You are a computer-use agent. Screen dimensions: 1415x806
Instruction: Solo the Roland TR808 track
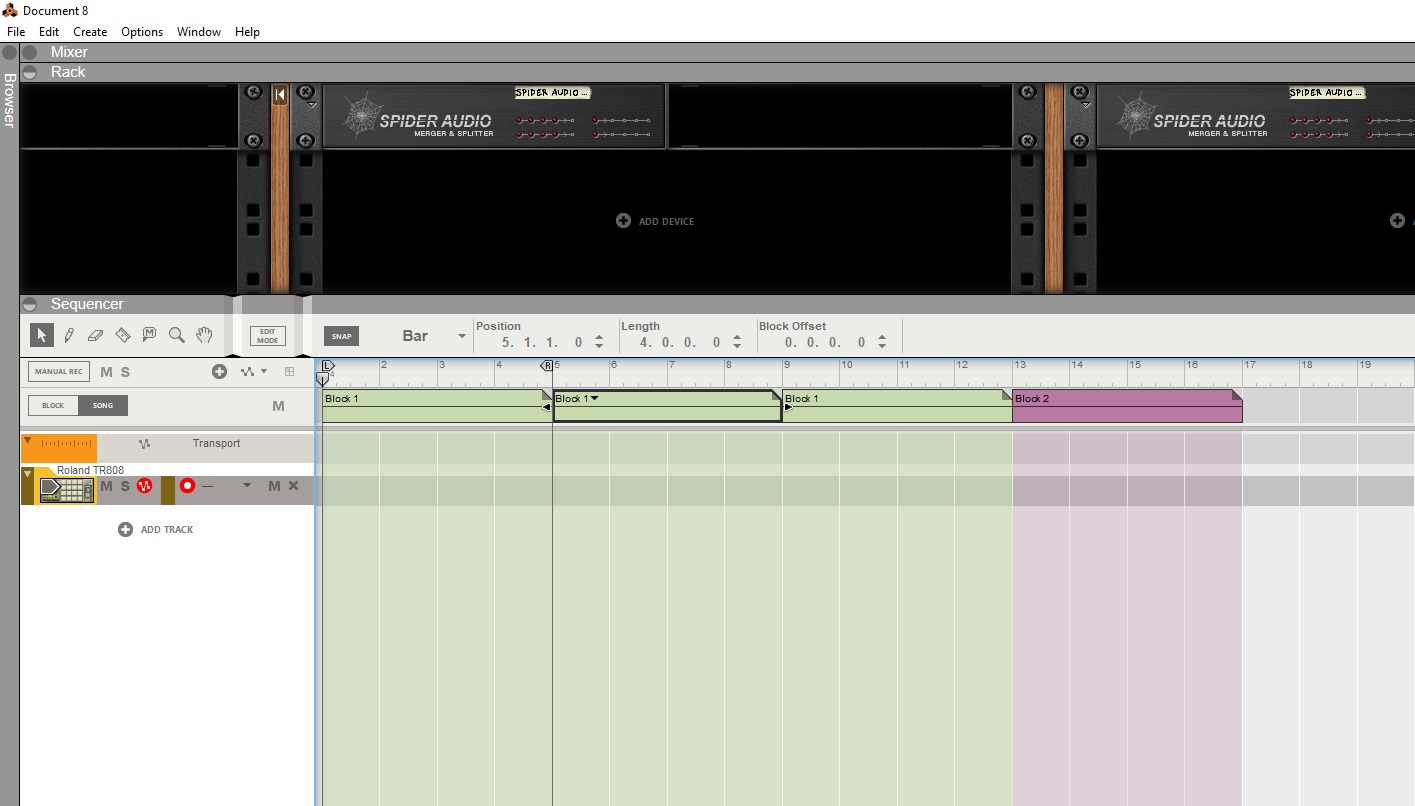(x=125, y=486)
